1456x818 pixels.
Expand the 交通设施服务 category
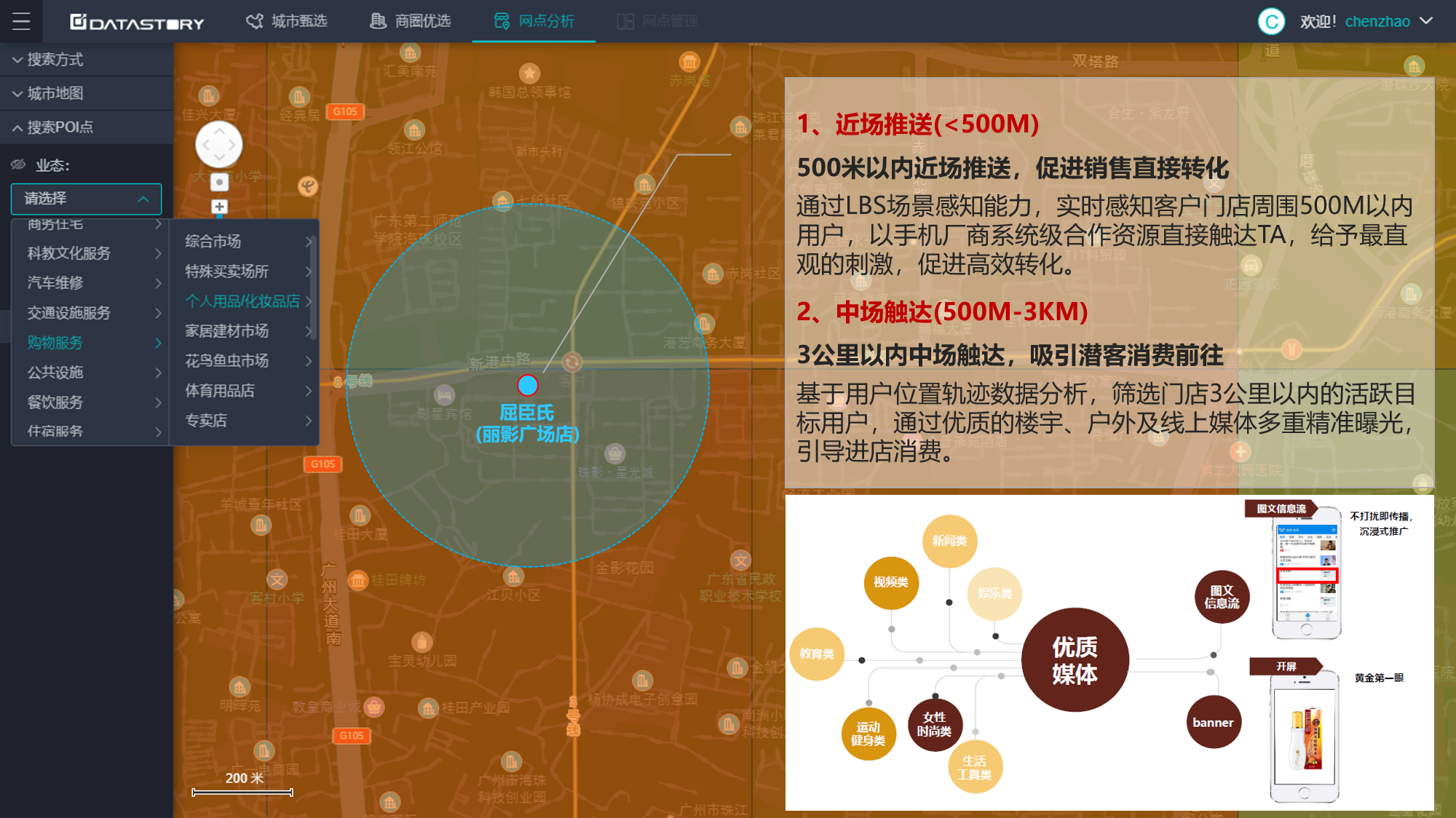(90, 313)
